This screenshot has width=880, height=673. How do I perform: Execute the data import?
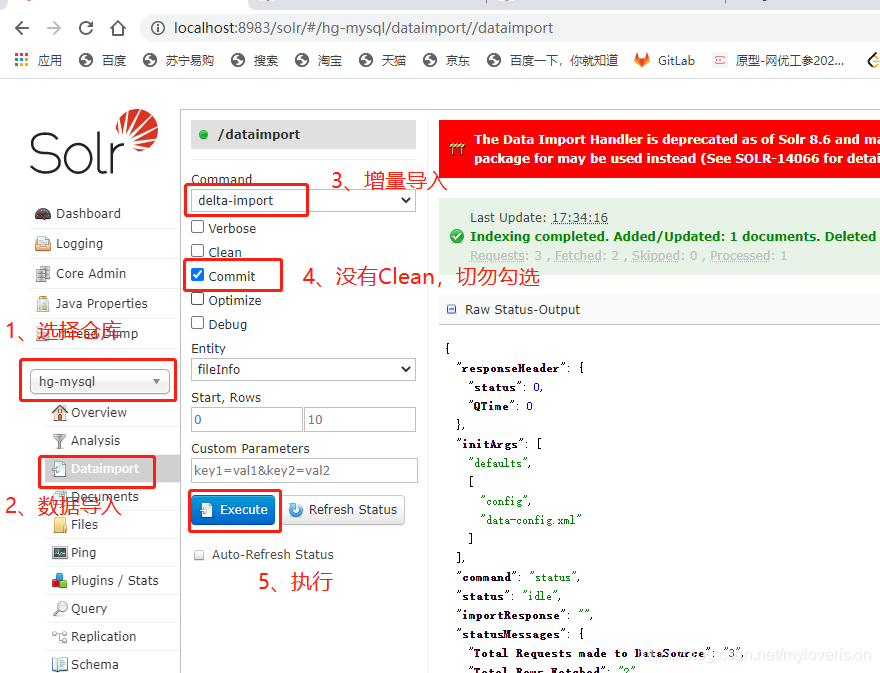tap(232, 509)
